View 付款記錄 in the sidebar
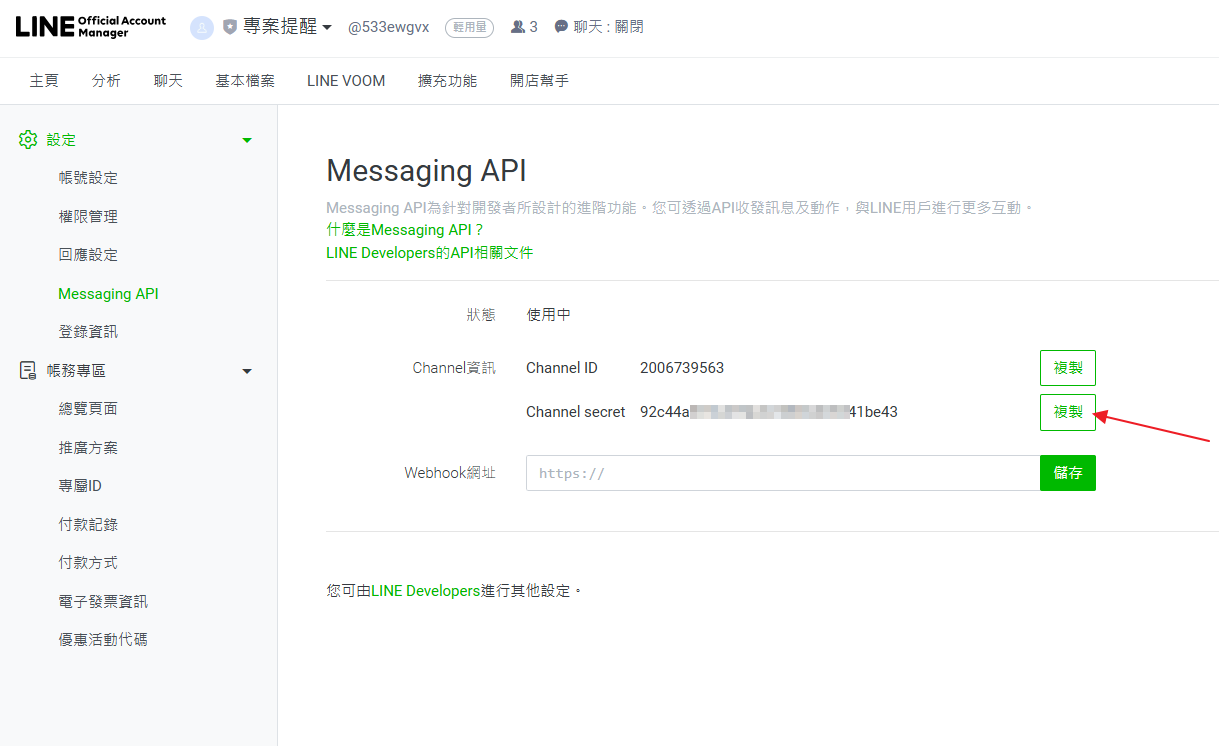 point(88,525)
